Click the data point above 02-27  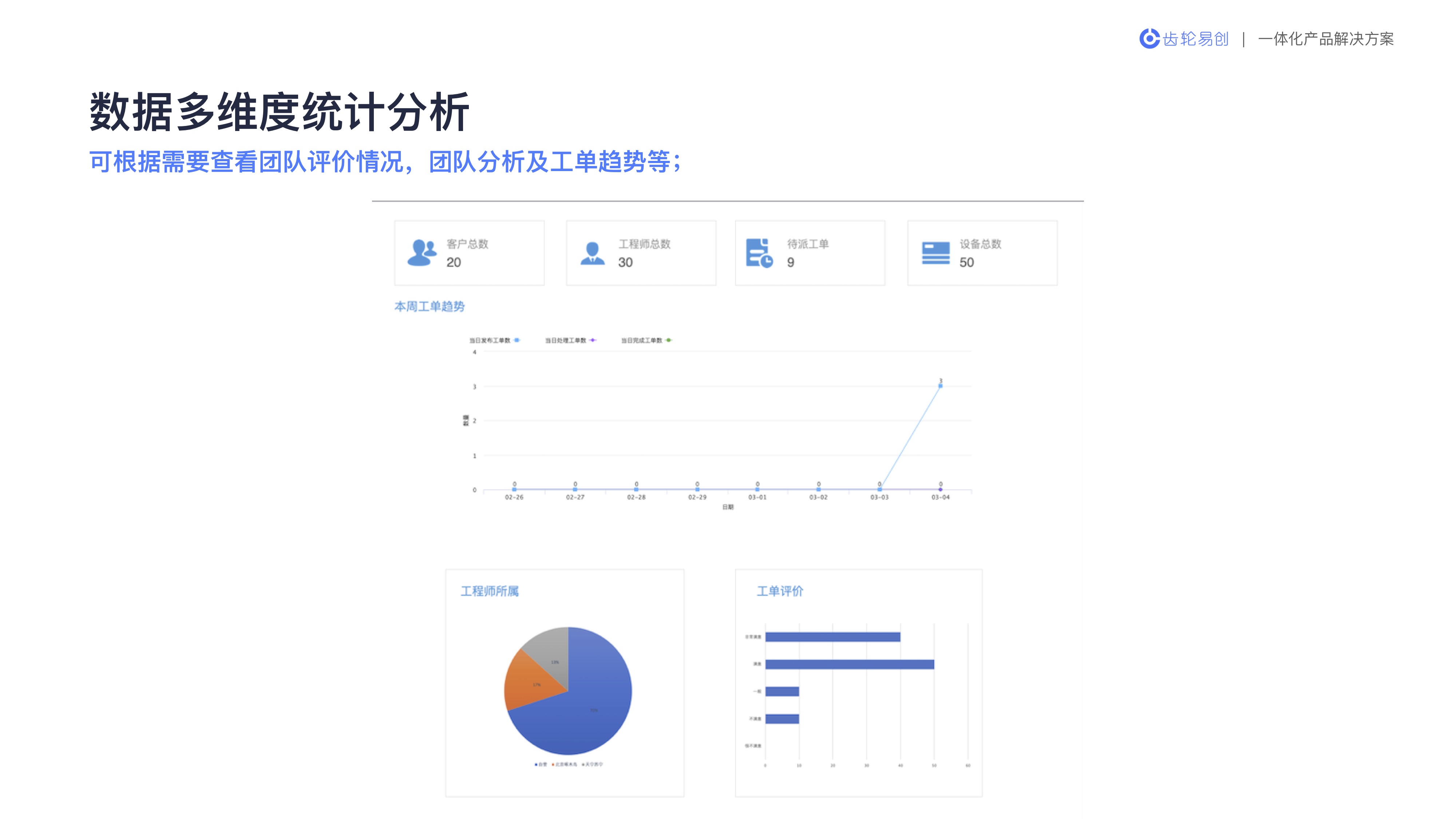(x=575, y=490)
